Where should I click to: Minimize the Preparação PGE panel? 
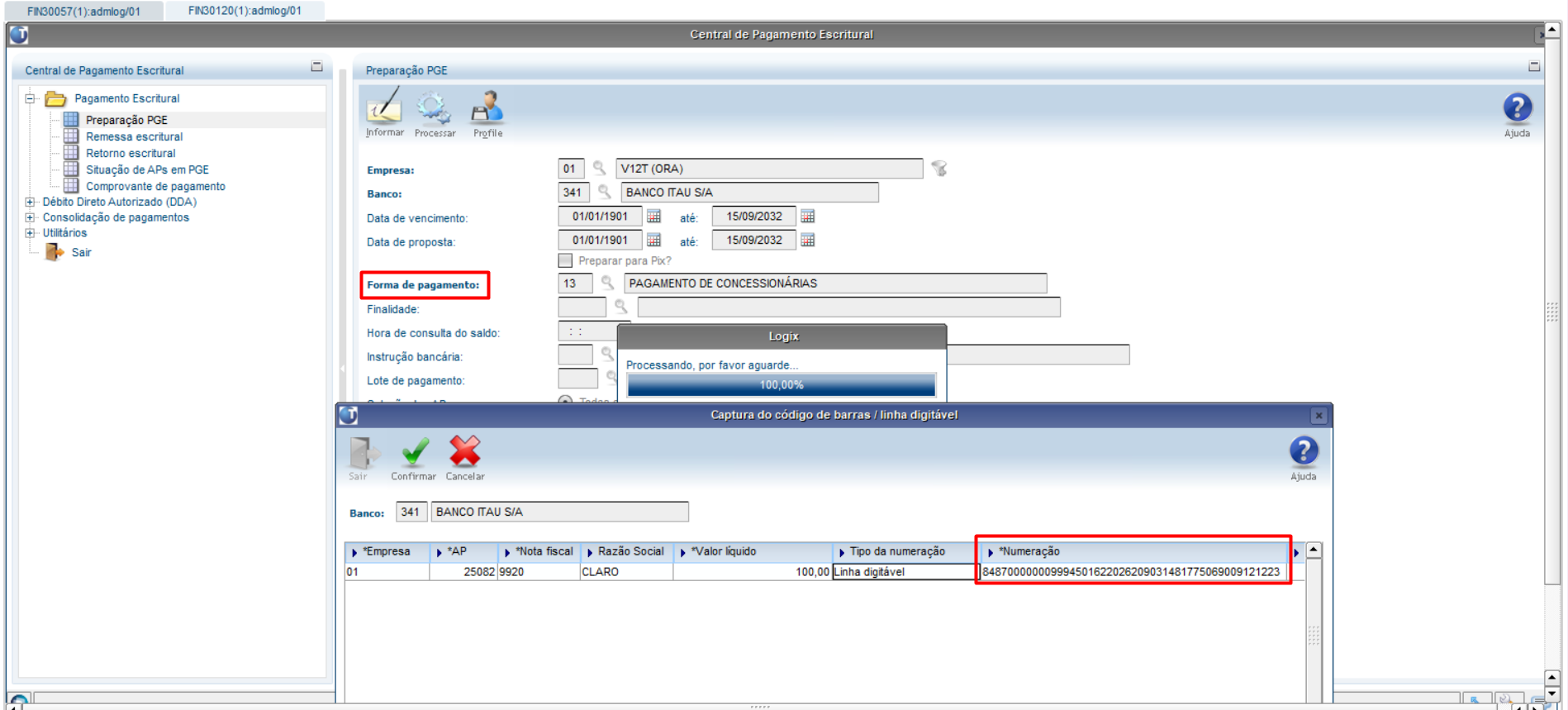point(1534,66)
